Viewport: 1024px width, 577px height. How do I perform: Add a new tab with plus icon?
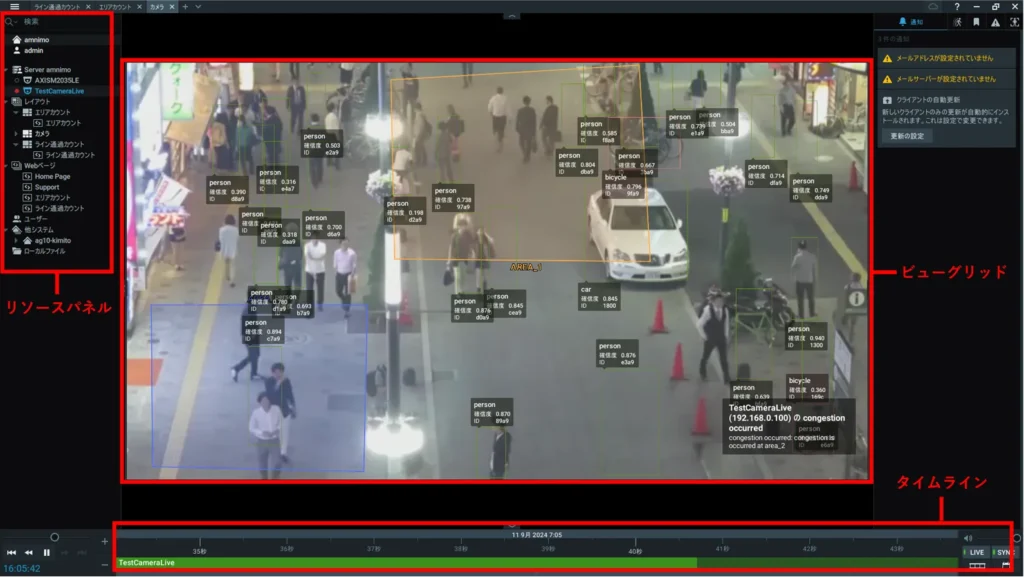click(185, 6)
